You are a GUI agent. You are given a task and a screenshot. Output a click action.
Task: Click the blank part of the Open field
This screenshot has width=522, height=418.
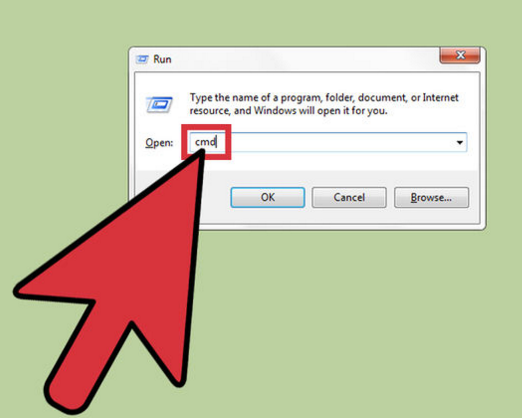pyautogui.click(x=333, y=142)
